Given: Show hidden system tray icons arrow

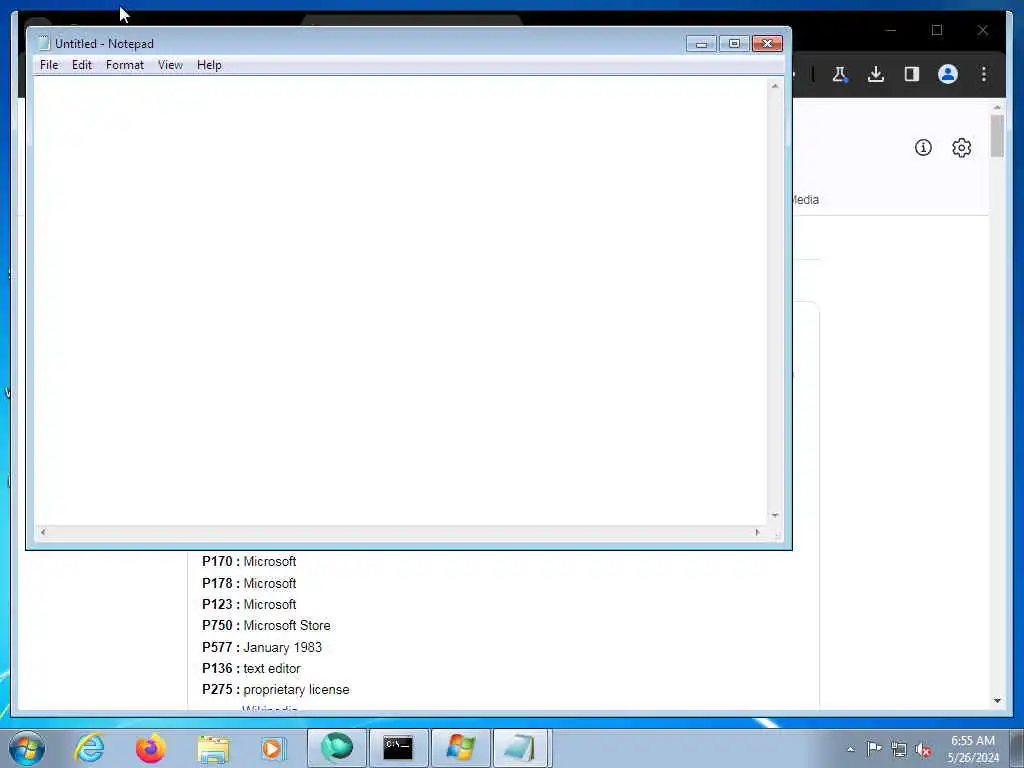Looking at the screenshot, I should pos(850,749).
